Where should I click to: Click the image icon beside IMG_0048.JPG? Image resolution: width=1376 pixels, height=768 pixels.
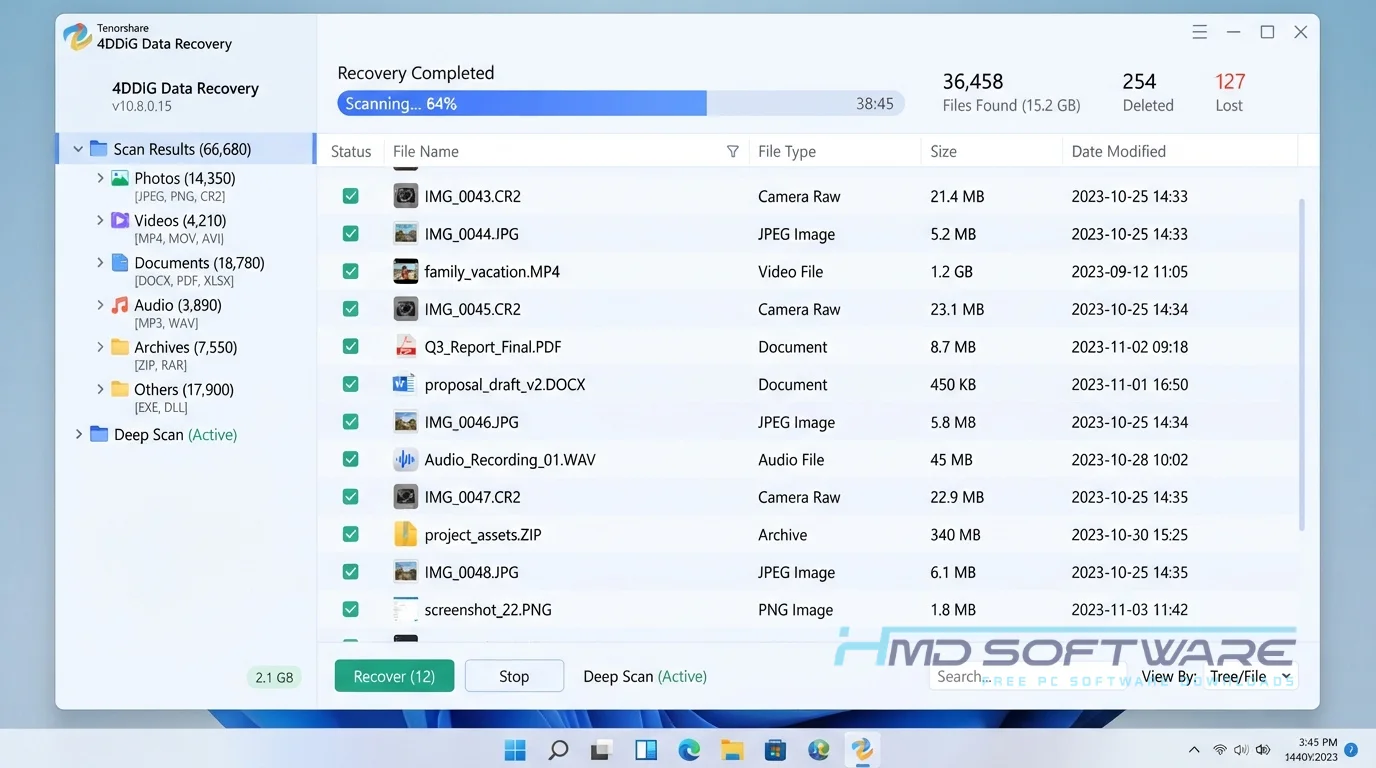point(405,572)
